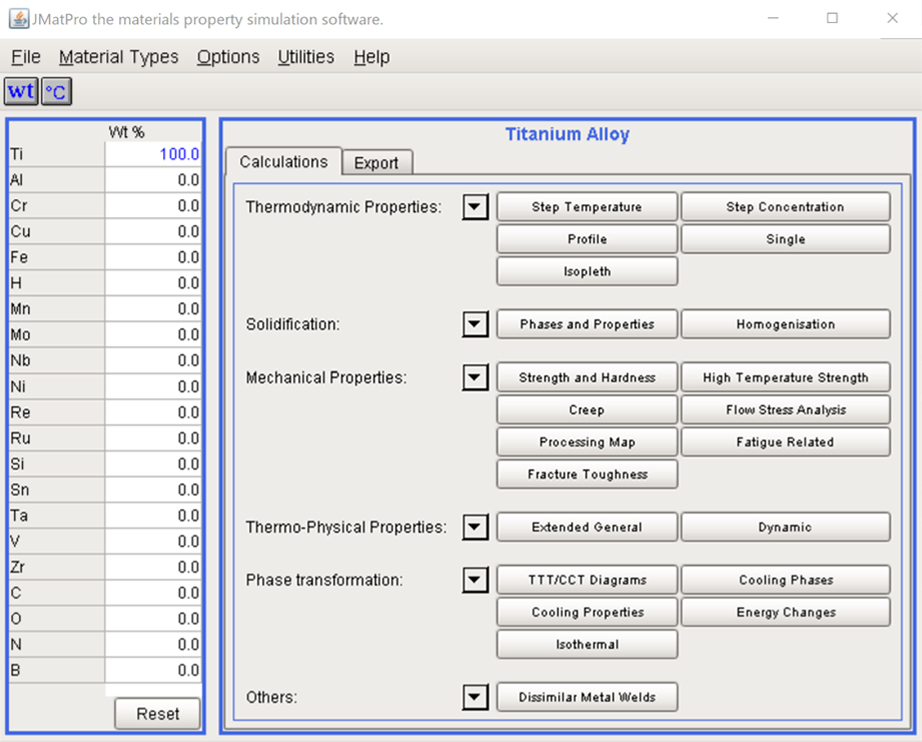Click the C weight percent field
Viewport: 922px width, 742px height.
pos(153,593)
